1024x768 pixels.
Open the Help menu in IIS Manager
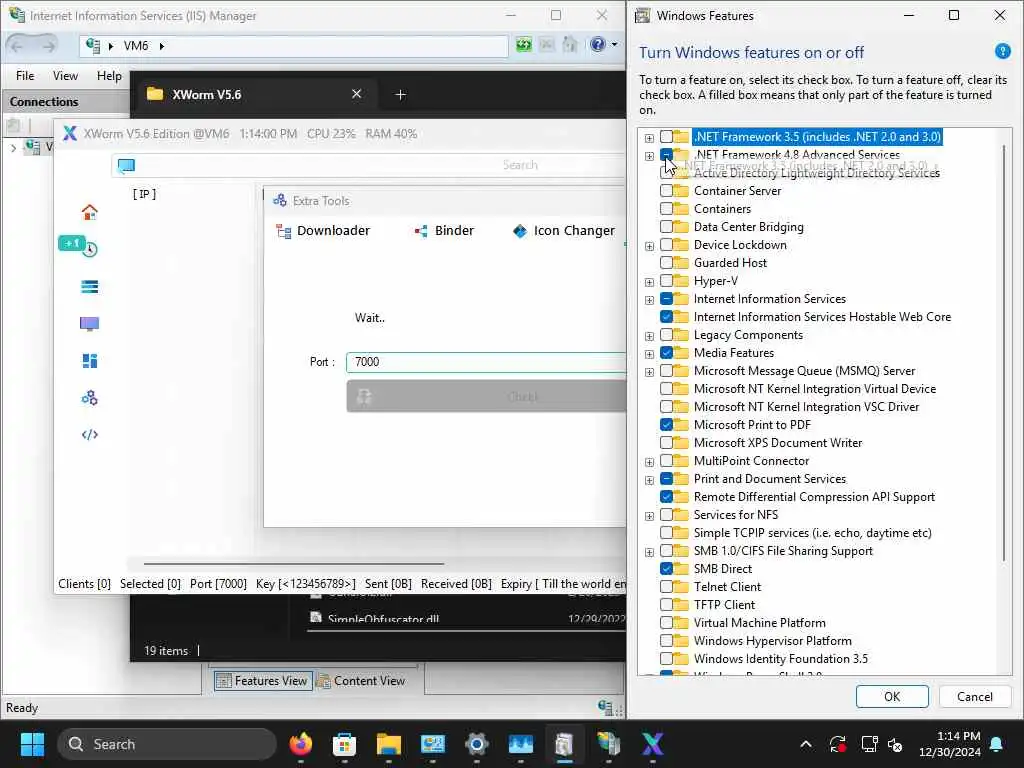pyautogui.click(x=109, y=76)
